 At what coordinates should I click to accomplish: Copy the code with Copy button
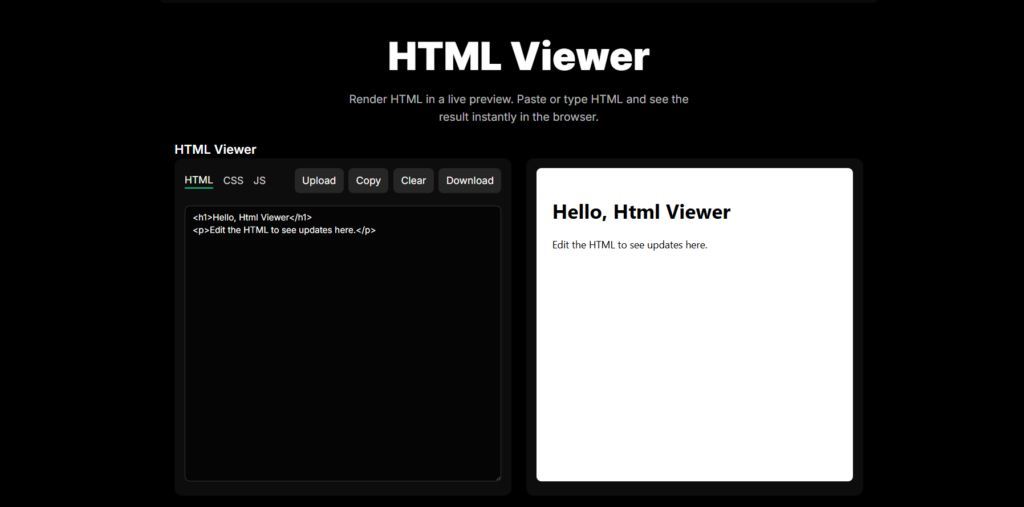point(368,180)
